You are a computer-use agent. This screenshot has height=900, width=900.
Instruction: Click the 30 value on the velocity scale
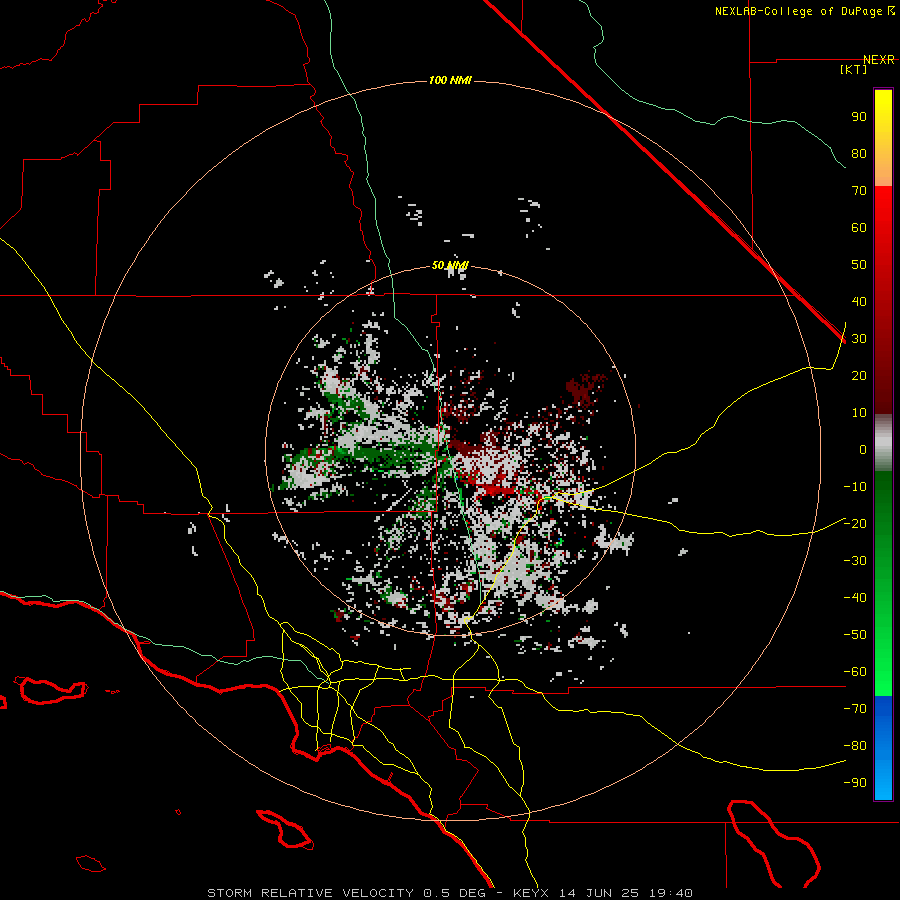pyautogui.click(x=859, y=339)
